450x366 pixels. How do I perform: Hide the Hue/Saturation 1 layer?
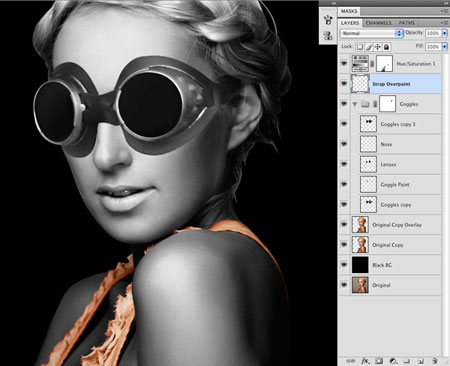coord(344,63)
